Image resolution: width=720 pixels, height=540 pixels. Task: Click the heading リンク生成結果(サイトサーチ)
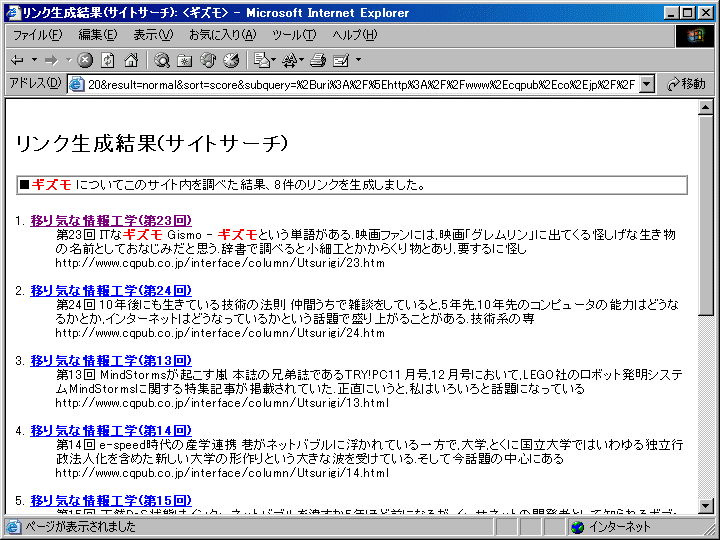pyautogui.click(x=152, y=144)
